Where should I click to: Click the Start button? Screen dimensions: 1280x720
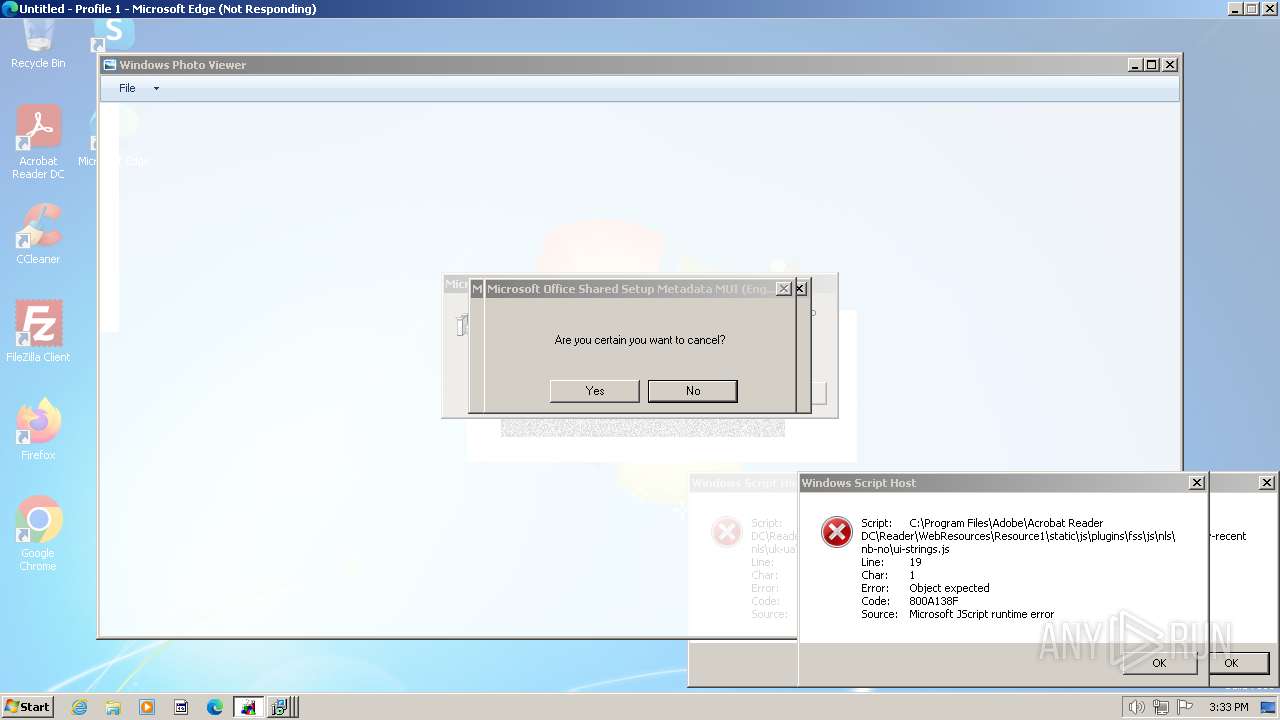[27, 707]
